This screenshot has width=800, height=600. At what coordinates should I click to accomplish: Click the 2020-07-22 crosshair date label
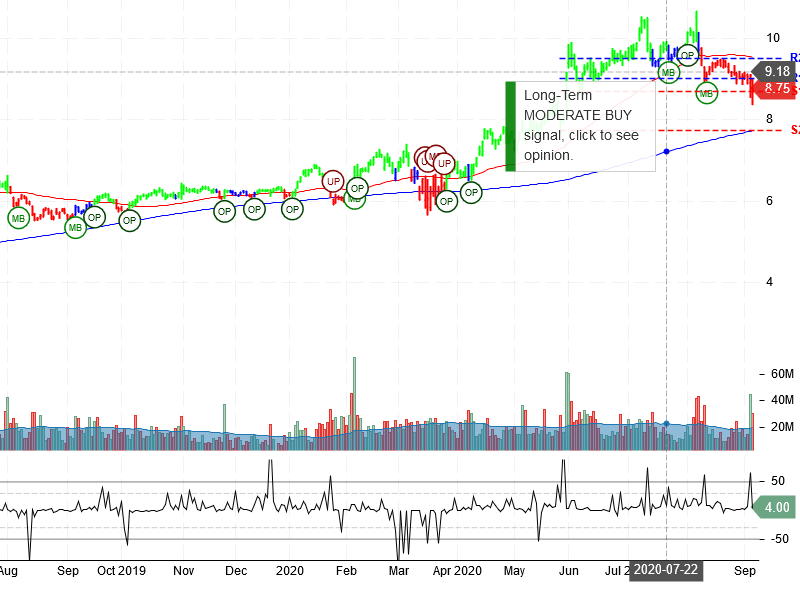click(x=666, y=570)
